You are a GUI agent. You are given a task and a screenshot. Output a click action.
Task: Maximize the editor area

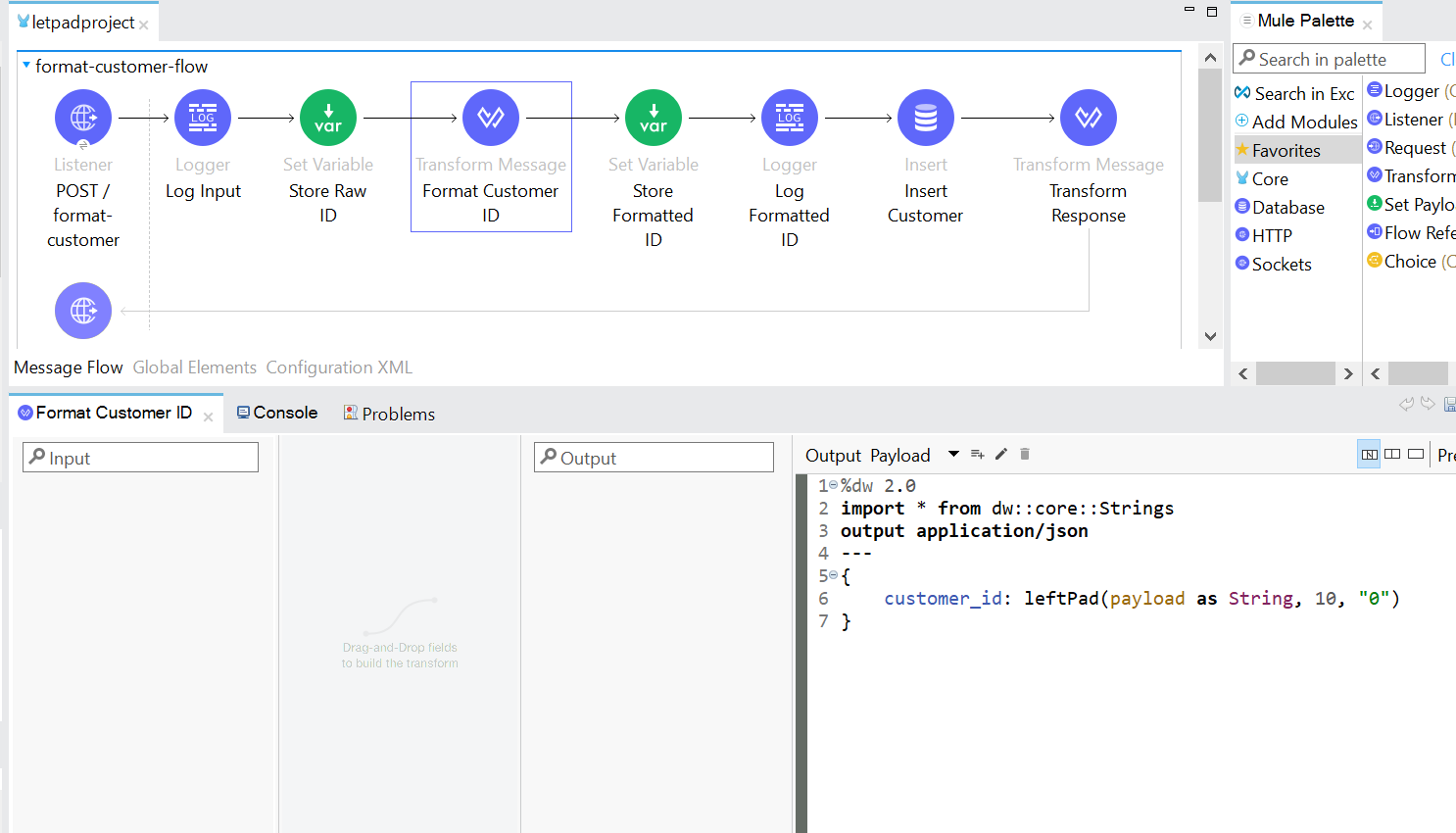coord(1212,12)
